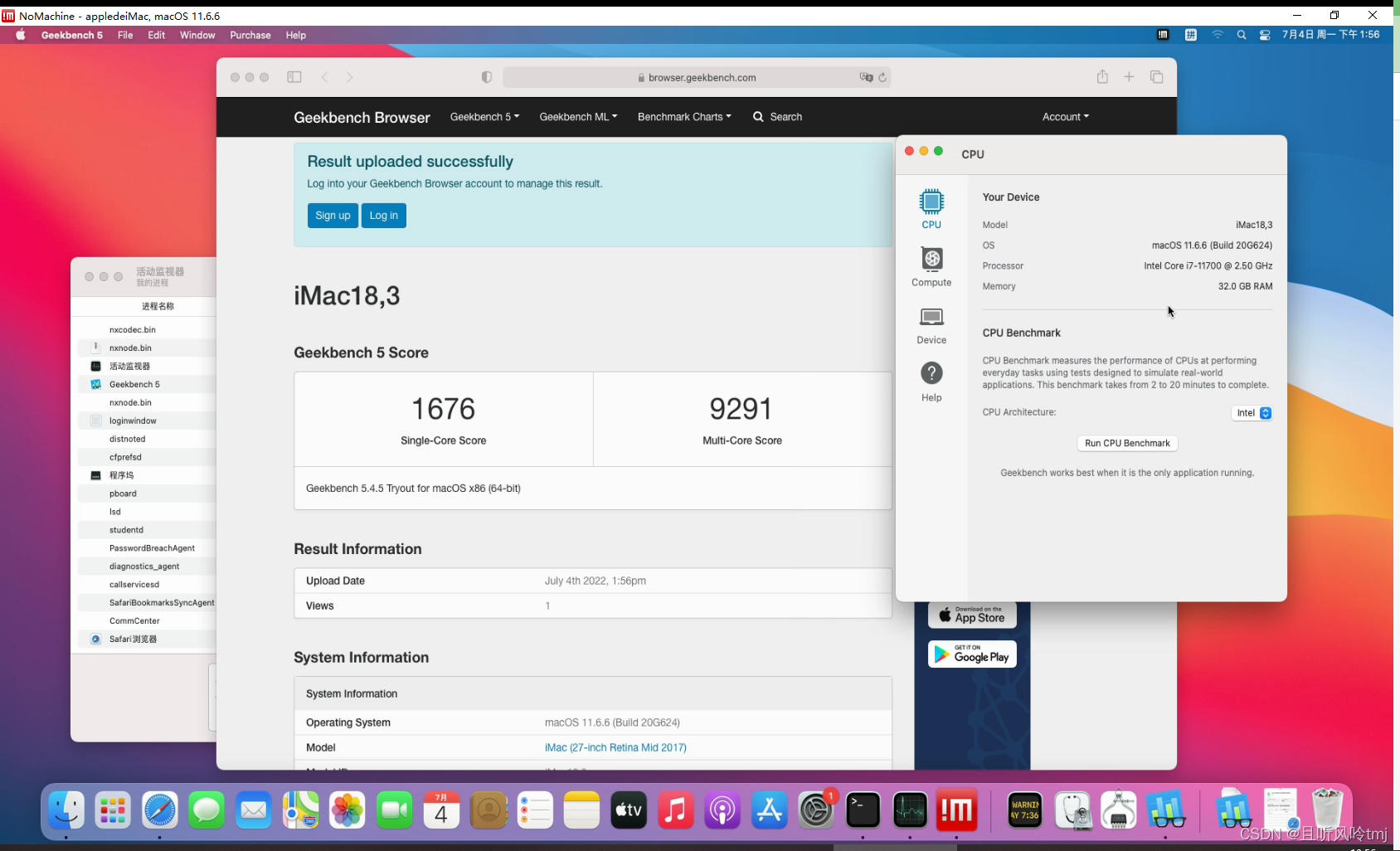The image size is (1400, 851).
Task: Select Geekbench 5 process in Activity Monitor
Action: coord(146,384)
